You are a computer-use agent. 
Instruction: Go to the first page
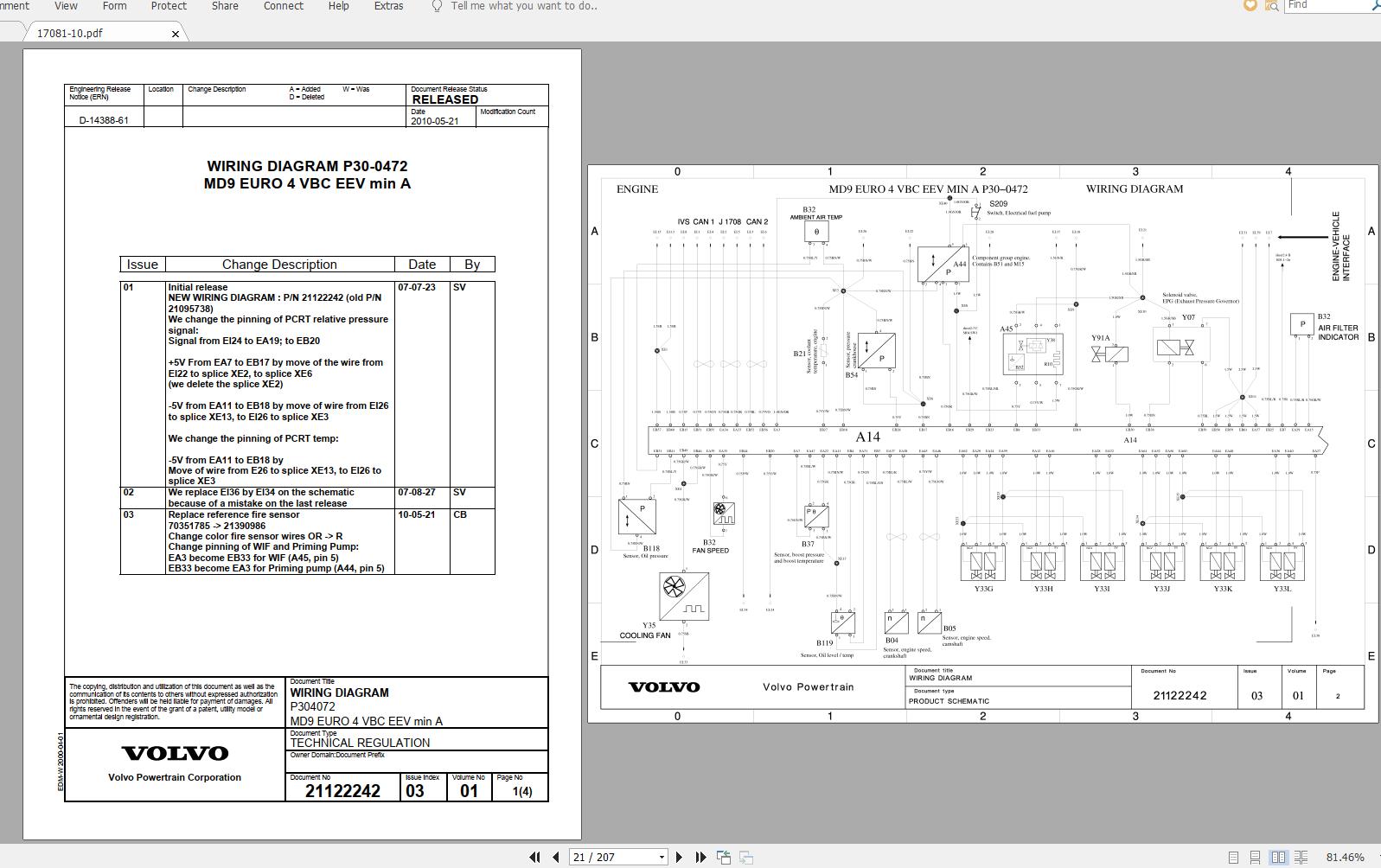534,857
